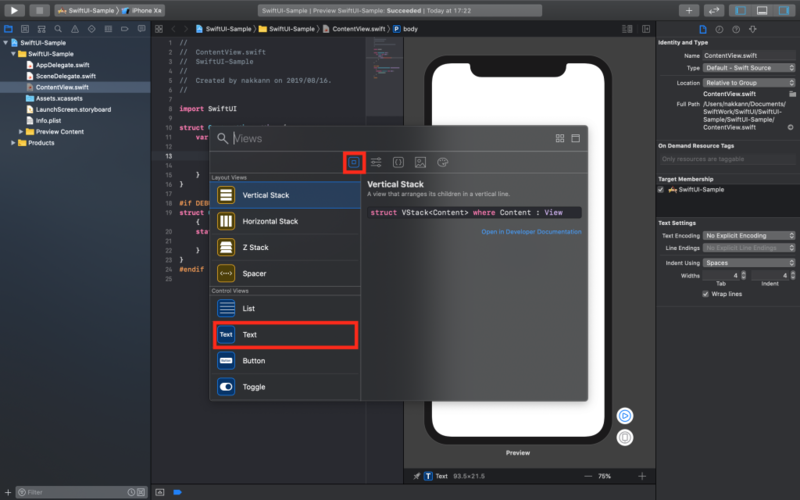Open the Breakpoint navigator
Screen dimensions: 800x500
coord(124,29)
